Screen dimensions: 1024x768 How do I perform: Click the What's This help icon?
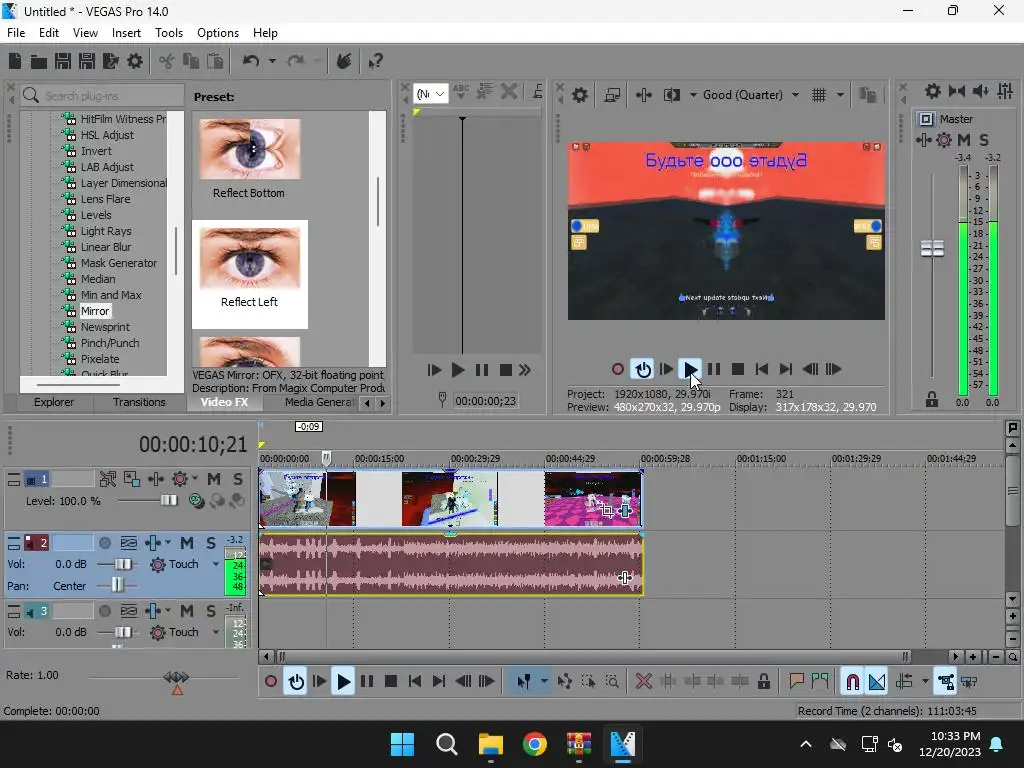375,61
